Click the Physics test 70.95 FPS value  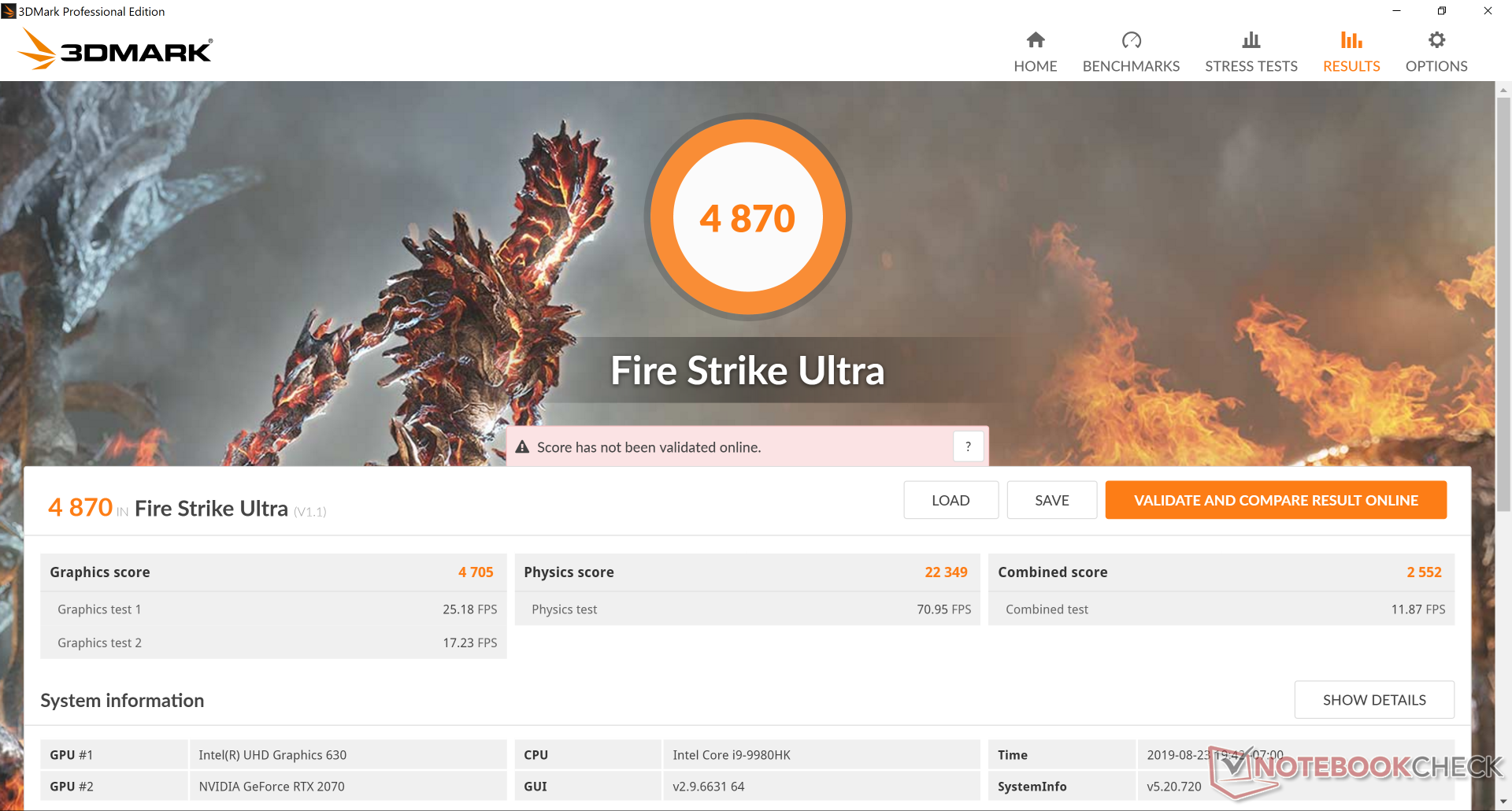click(x=943, y=609)
